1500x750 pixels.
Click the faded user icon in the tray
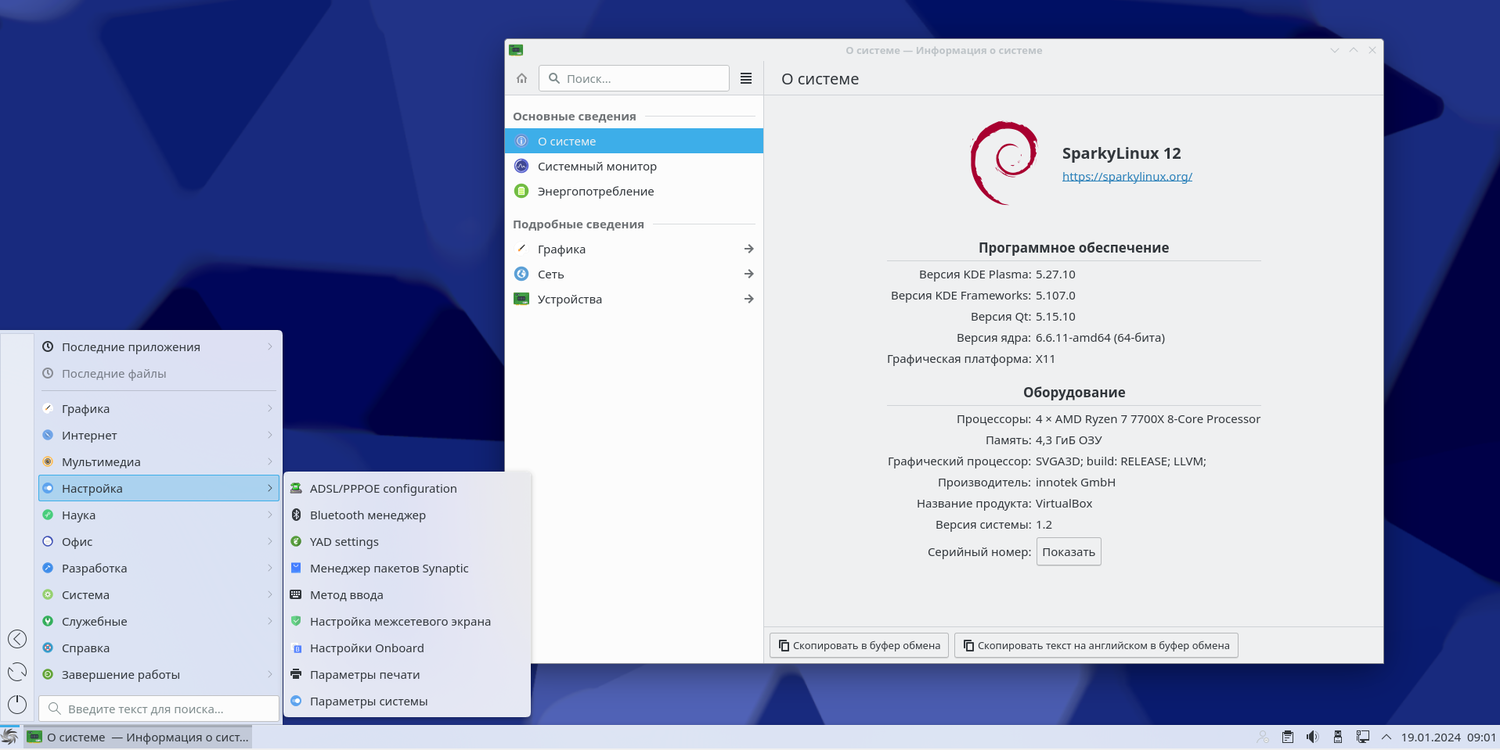(x=1263, y=737)
